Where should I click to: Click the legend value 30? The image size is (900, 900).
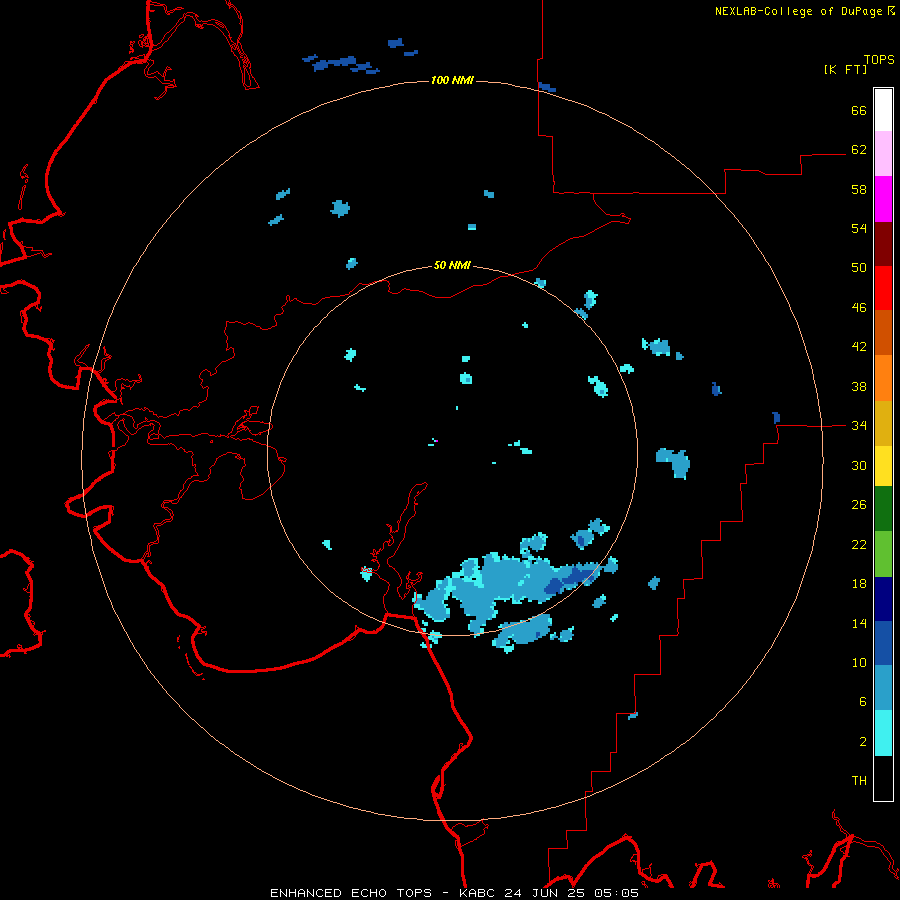tap(859, 465)
